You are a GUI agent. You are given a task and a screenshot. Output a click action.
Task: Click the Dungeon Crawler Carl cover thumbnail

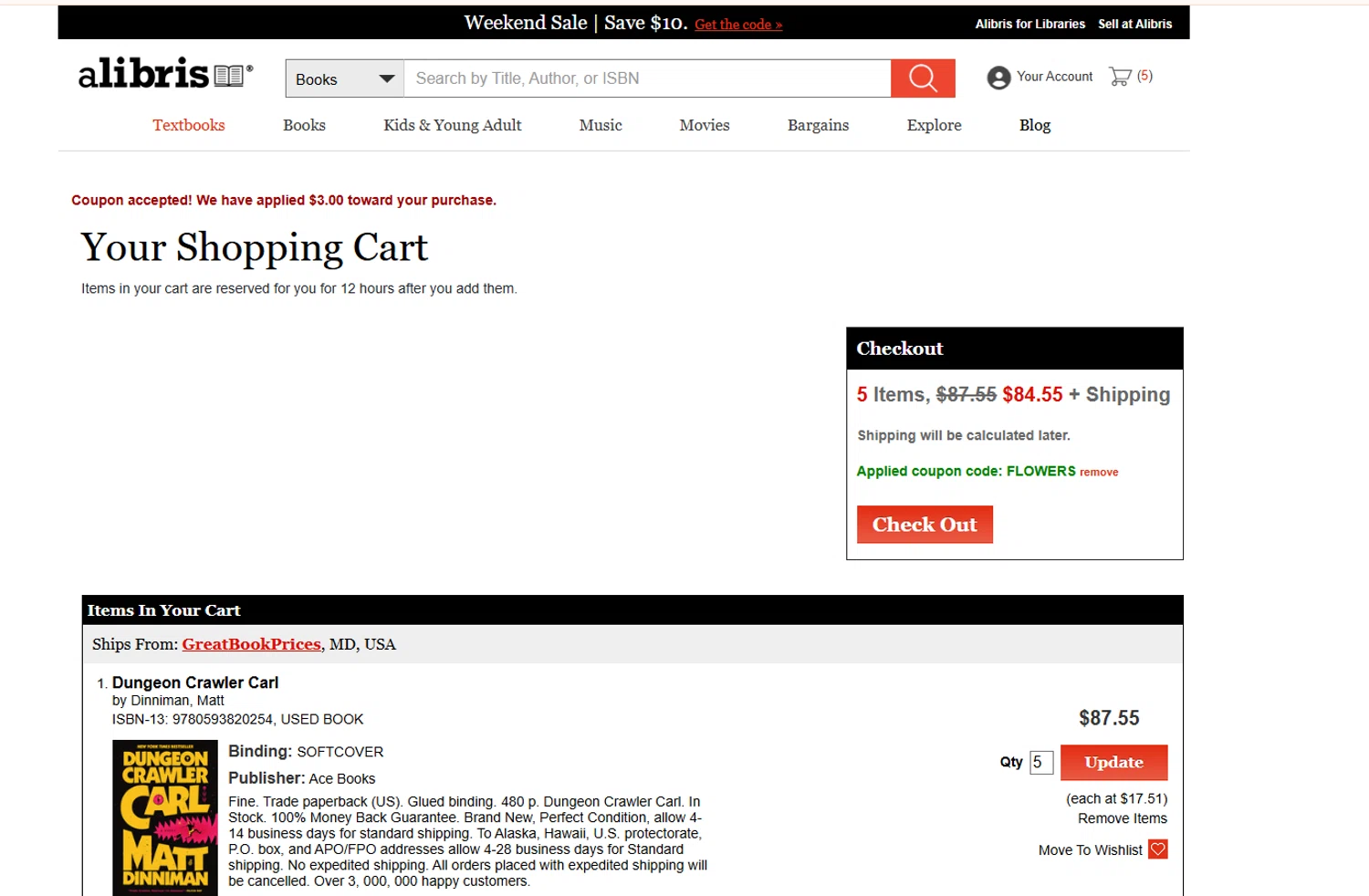tap(165, 818)
